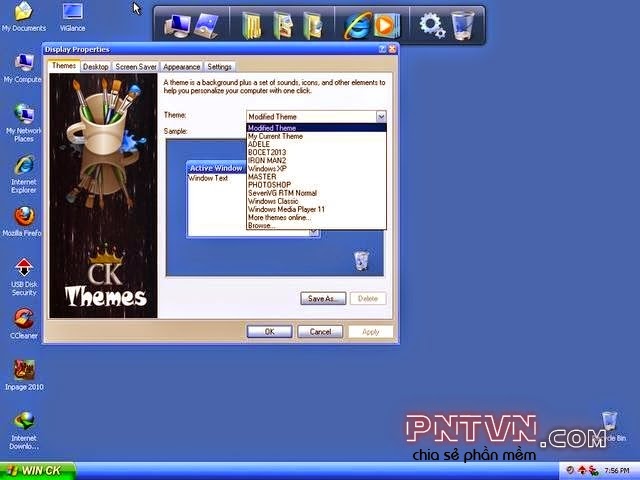Select the ADELE theme

[316, 144]
